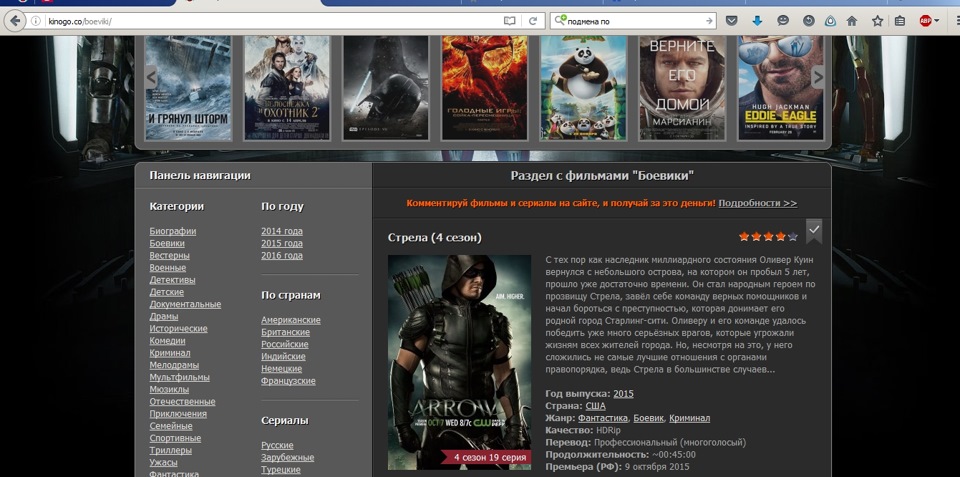Image resolution: width=960 pixels, height=477 pixels.
Task: Filter by '2014 года' link
Action: [x=282, y=231]
